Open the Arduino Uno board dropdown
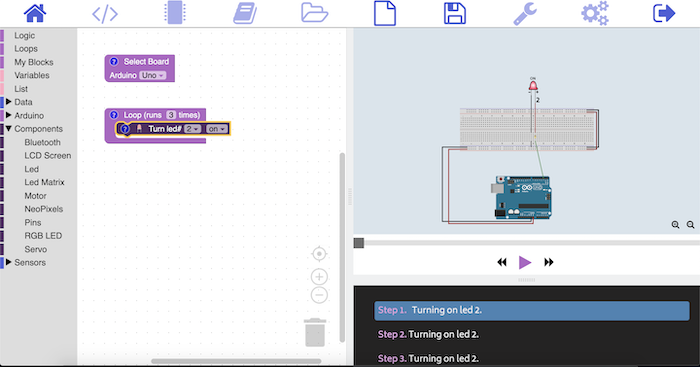Viewport: 700px width, 367px height. [152, 75]
